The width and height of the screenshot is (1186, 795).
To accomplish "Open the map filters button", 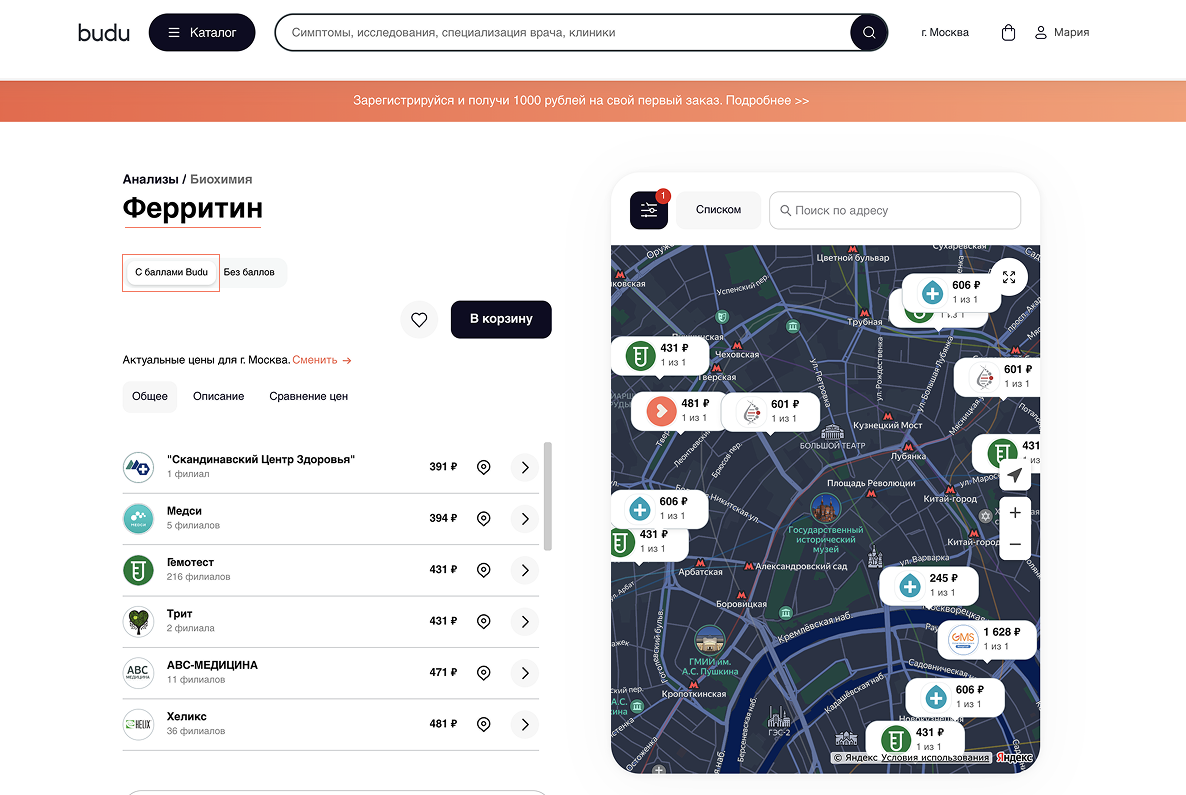I will [x=649, y=210].
